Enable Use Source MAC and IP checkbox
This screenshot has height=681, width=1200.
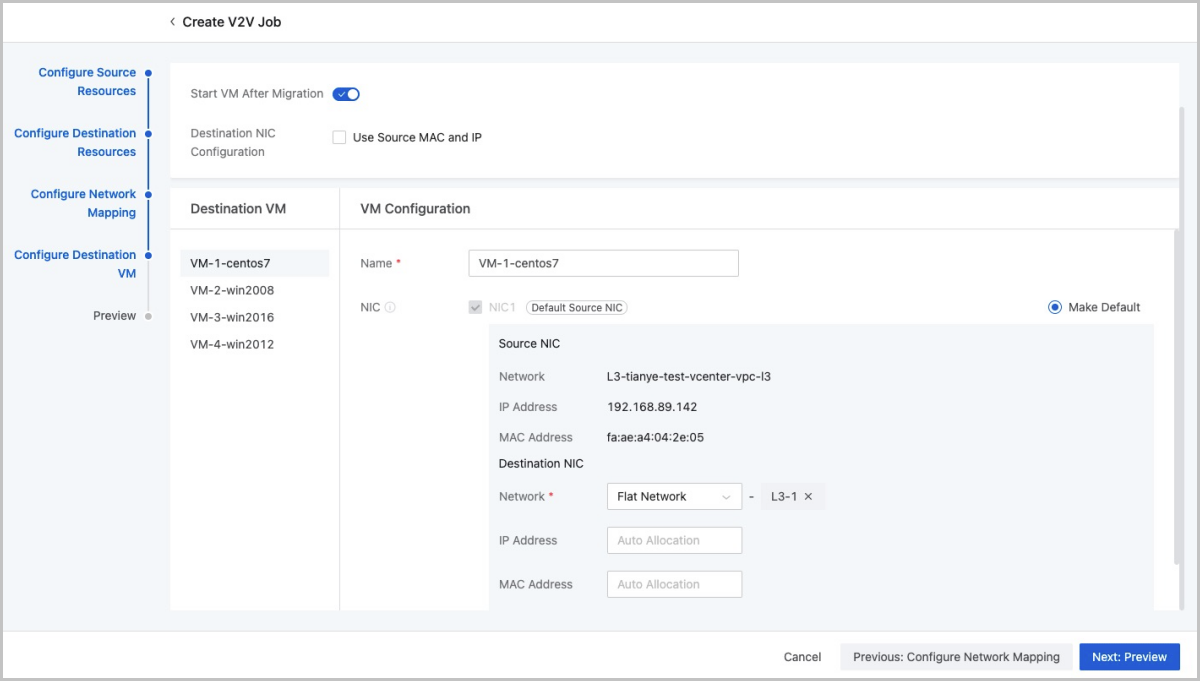(339, 138)
